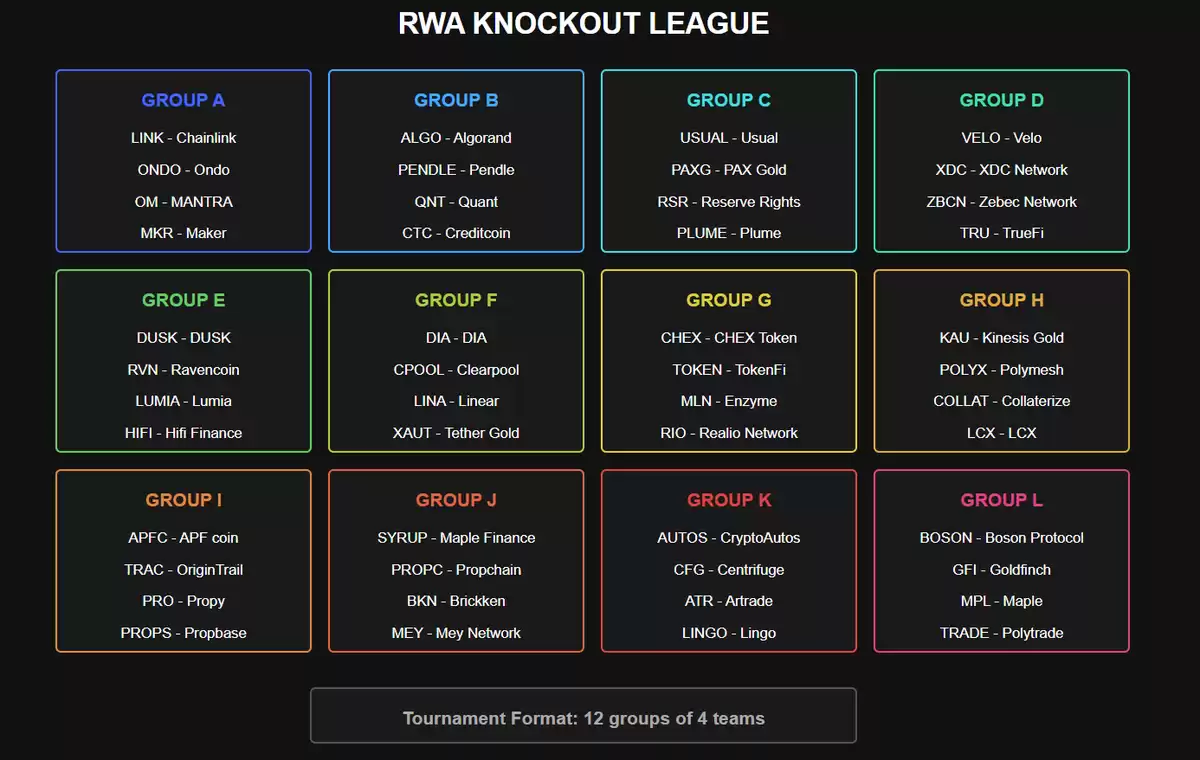Click DIA - DIA in Group F
Viewport: 1200px width, 760px height.
[x=456, y=338]
